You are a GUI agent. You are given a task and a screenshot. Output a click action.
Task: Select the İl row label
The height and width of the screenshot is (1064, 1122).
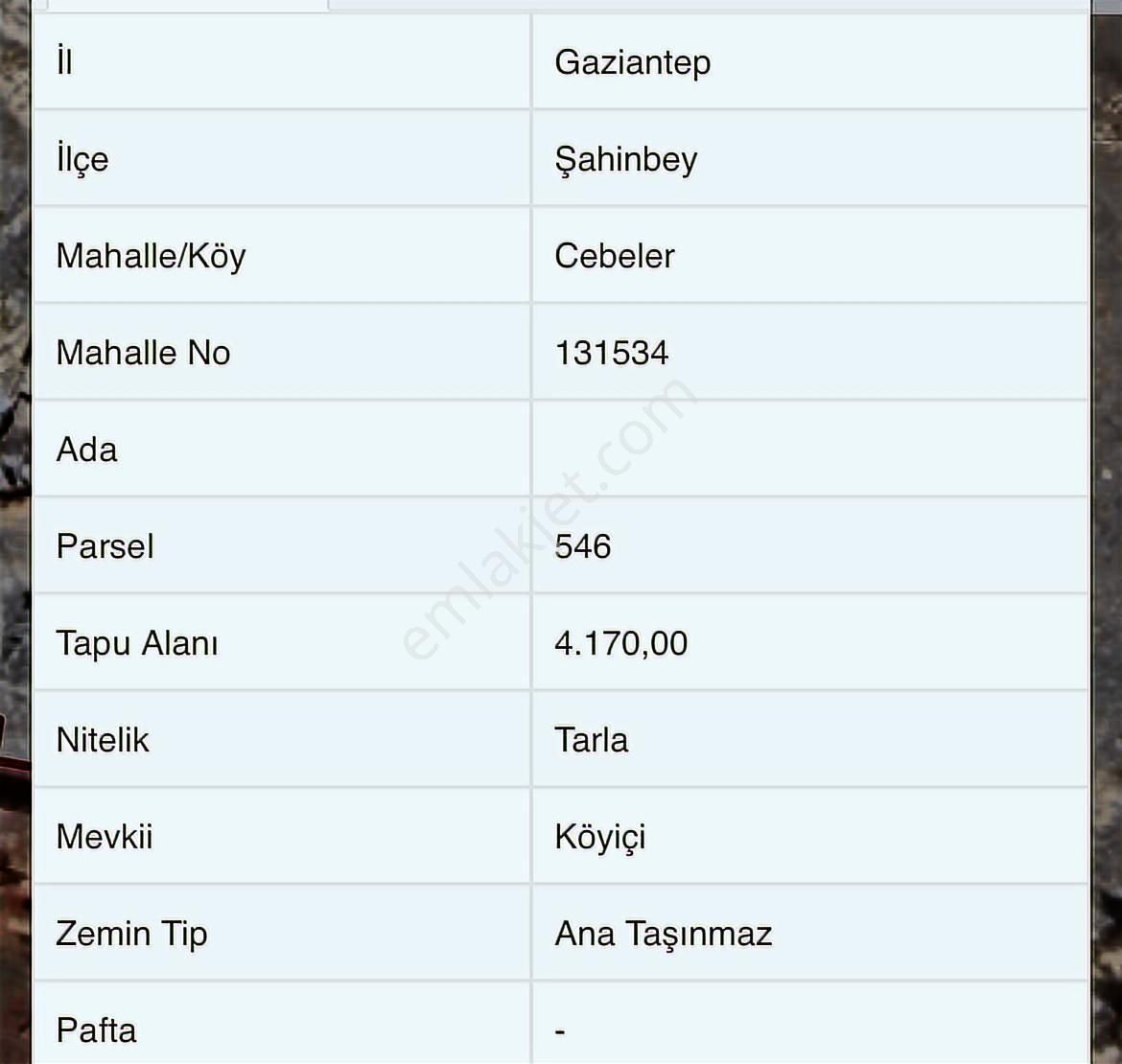[65, 62]
